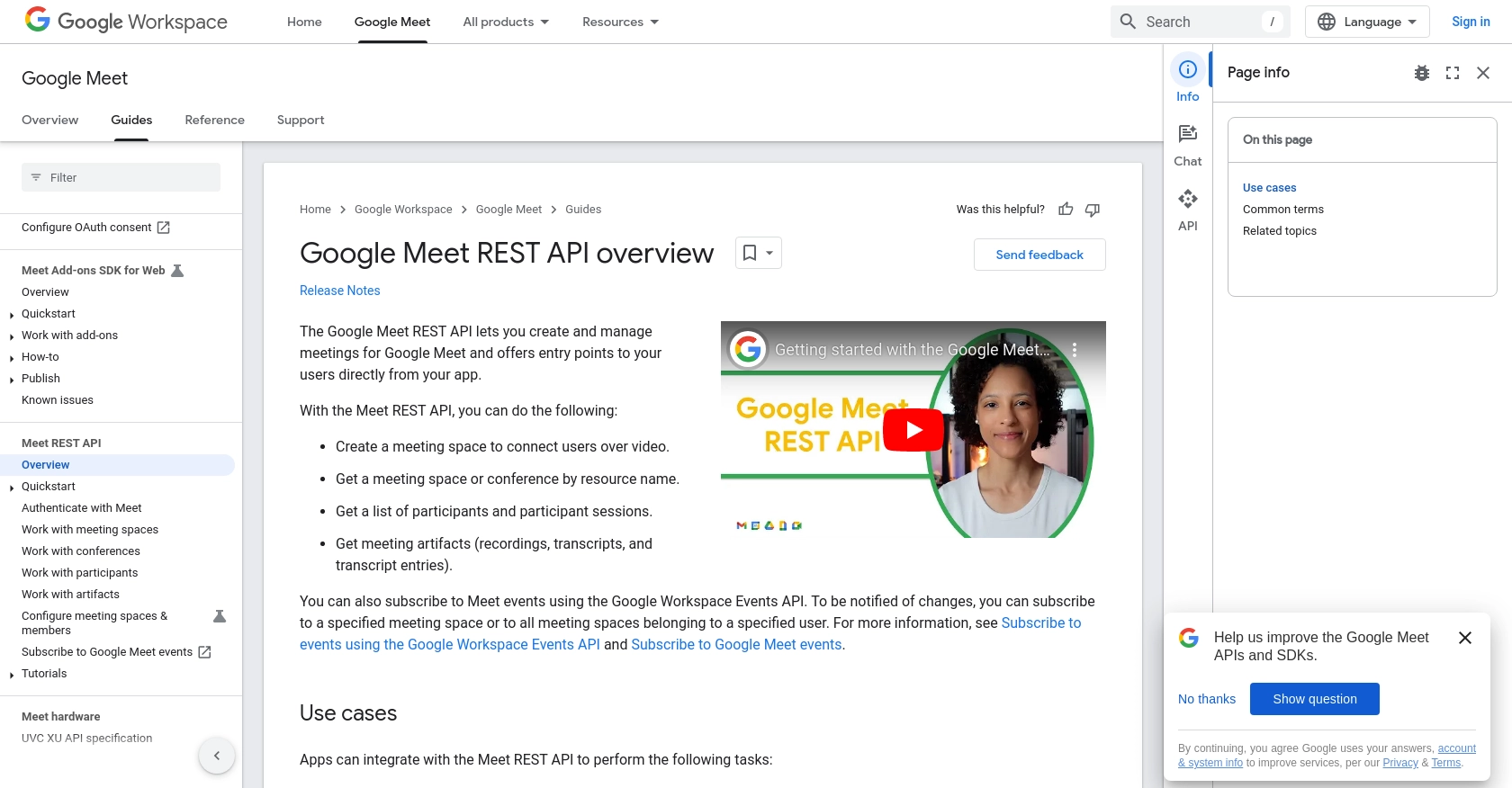Open Subscribe to Google Meet events link in text
The image size is (1512, 788).
point(737,644)
